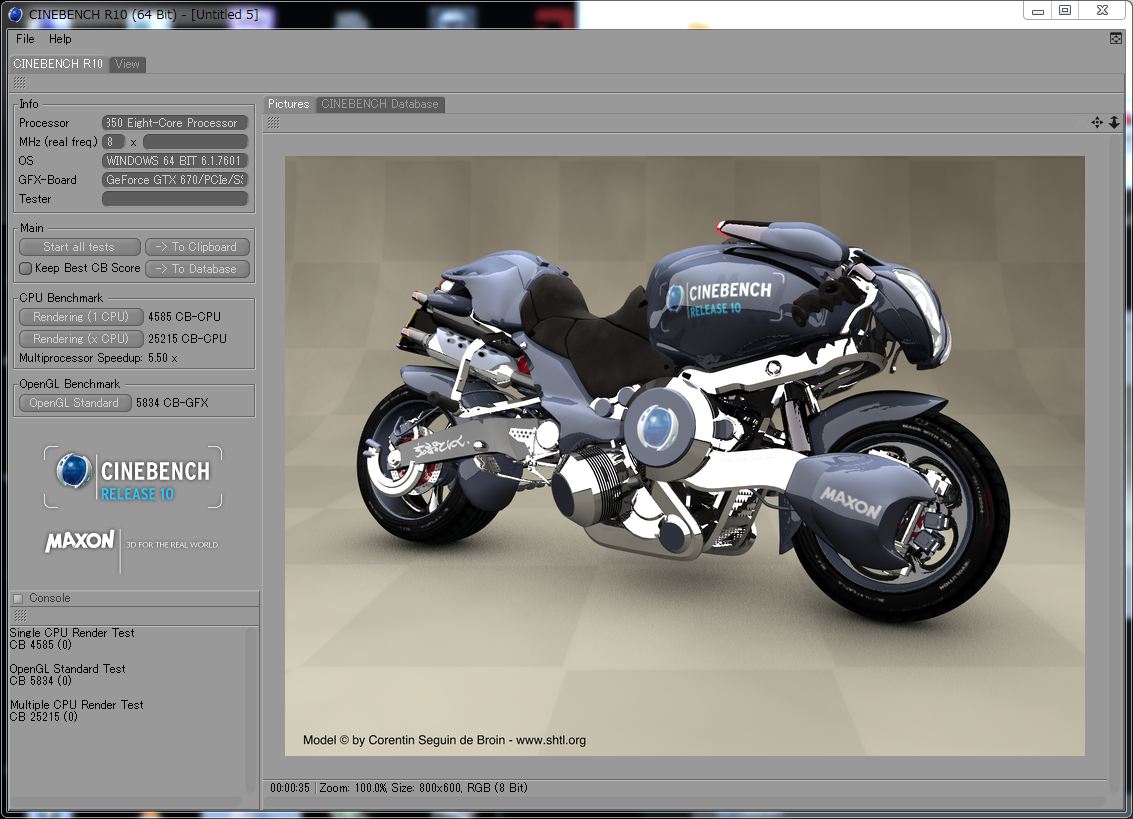This screenshot has height=819, width=1133.
Task: Click the empty Tester field
Action: 175,199
